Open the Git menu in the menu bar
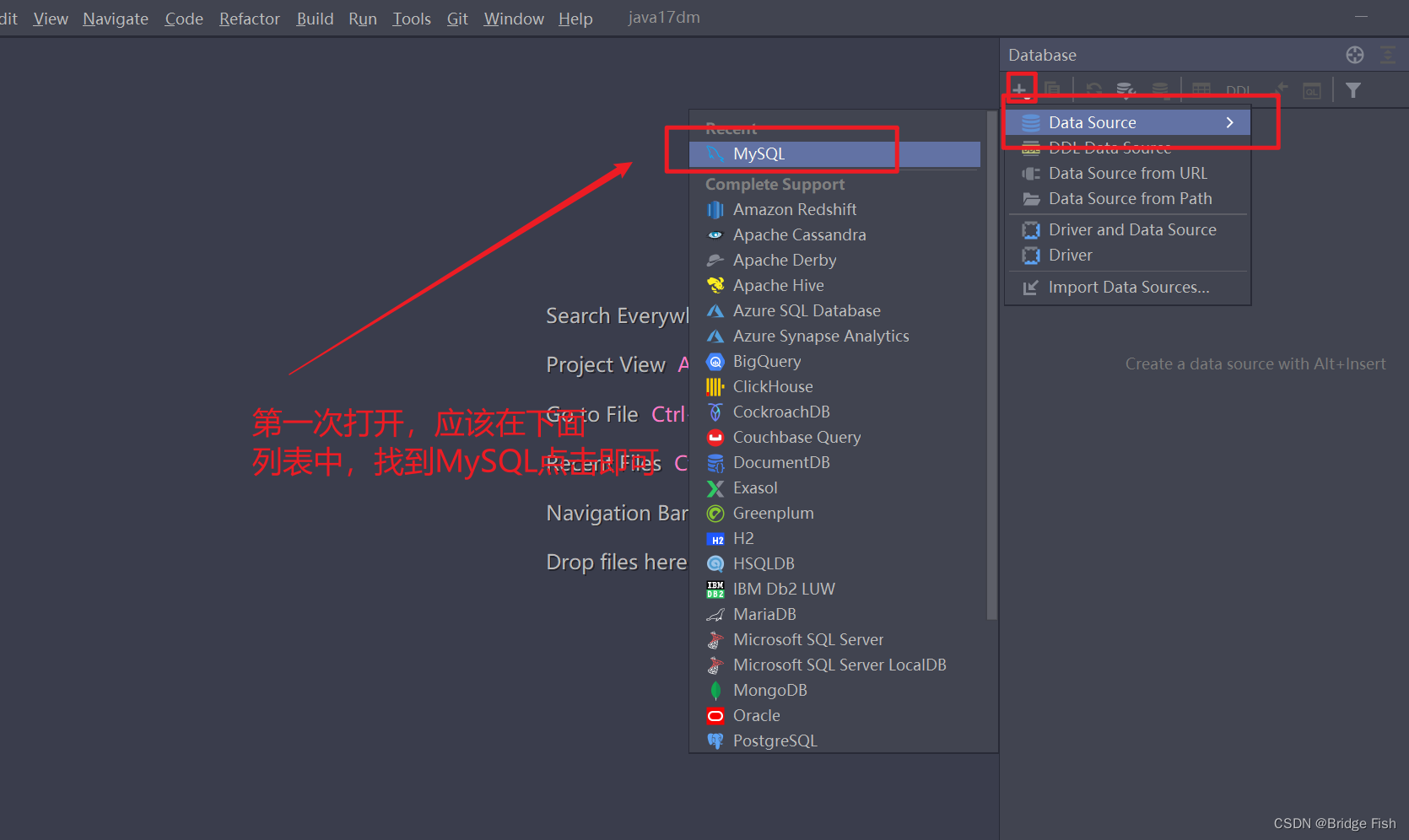1409x840 pixels. coord(457,18)
